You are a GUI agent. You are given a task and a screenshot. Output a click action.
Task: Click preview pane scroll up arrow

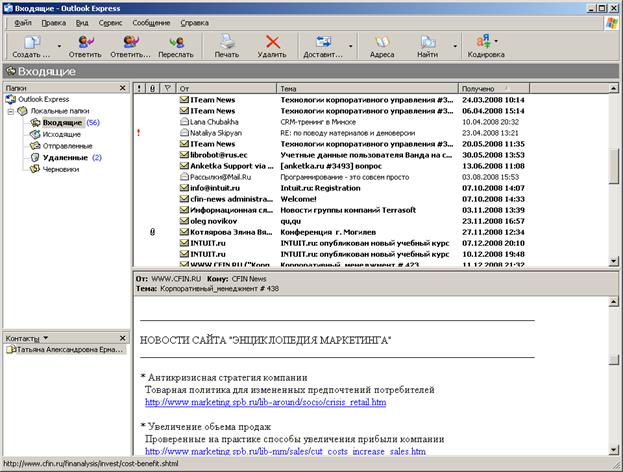pyautogui.click(x=613, y=302)
